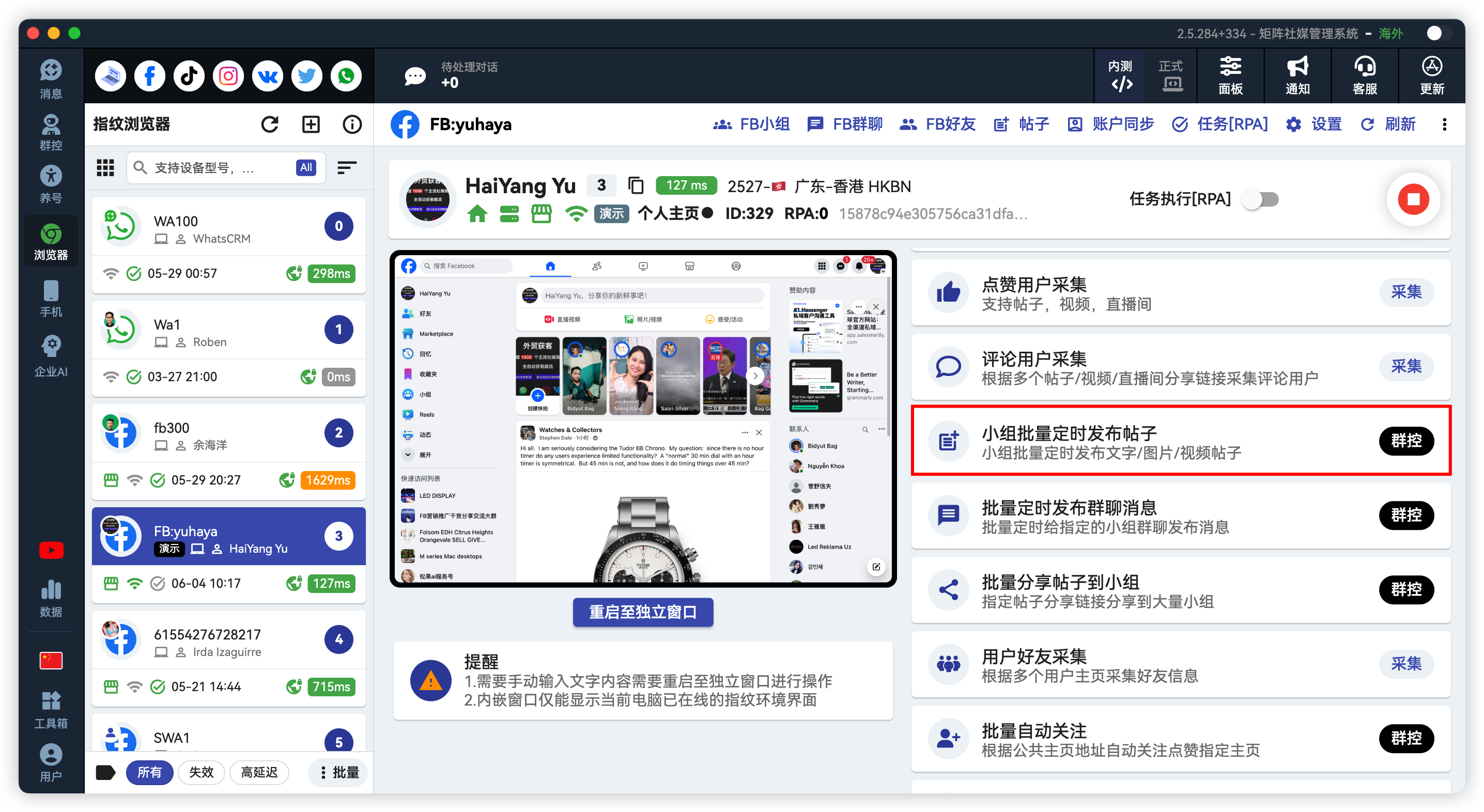Screen dimensions: 1484x812
Task: Open the sort filter list icon
Action: (x=347, y=167)
